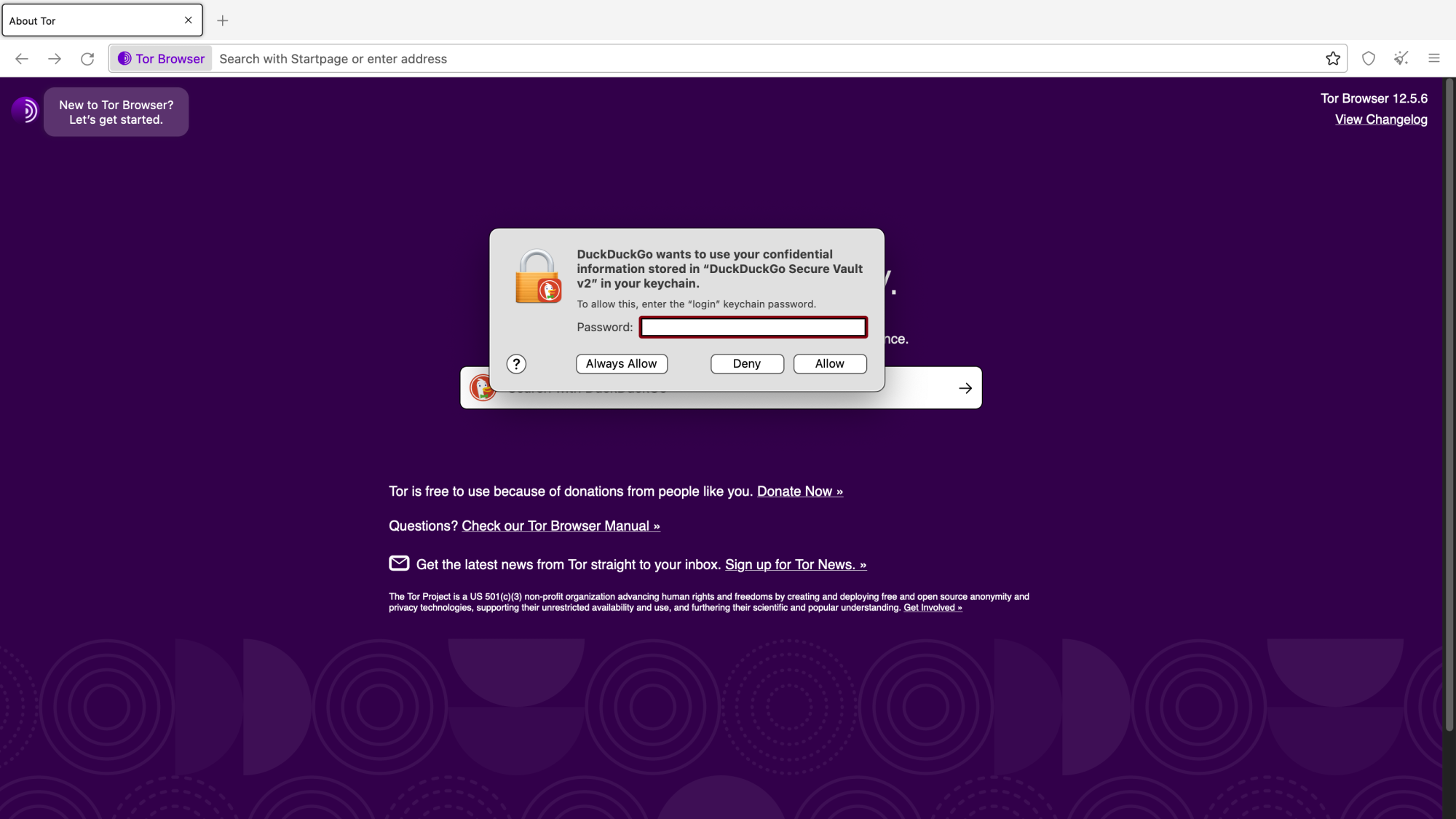
Task: Submit search with the arrow icon
Action: (965, 388)
